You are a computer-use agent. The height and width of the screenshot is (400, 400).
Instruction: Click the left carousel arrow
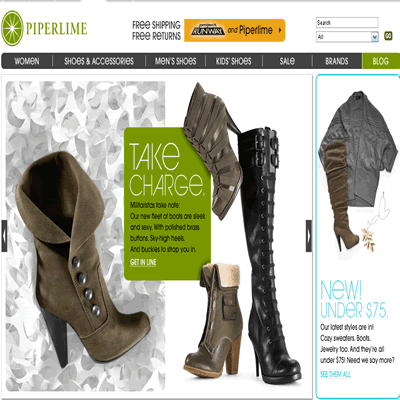tap(4, 236)
